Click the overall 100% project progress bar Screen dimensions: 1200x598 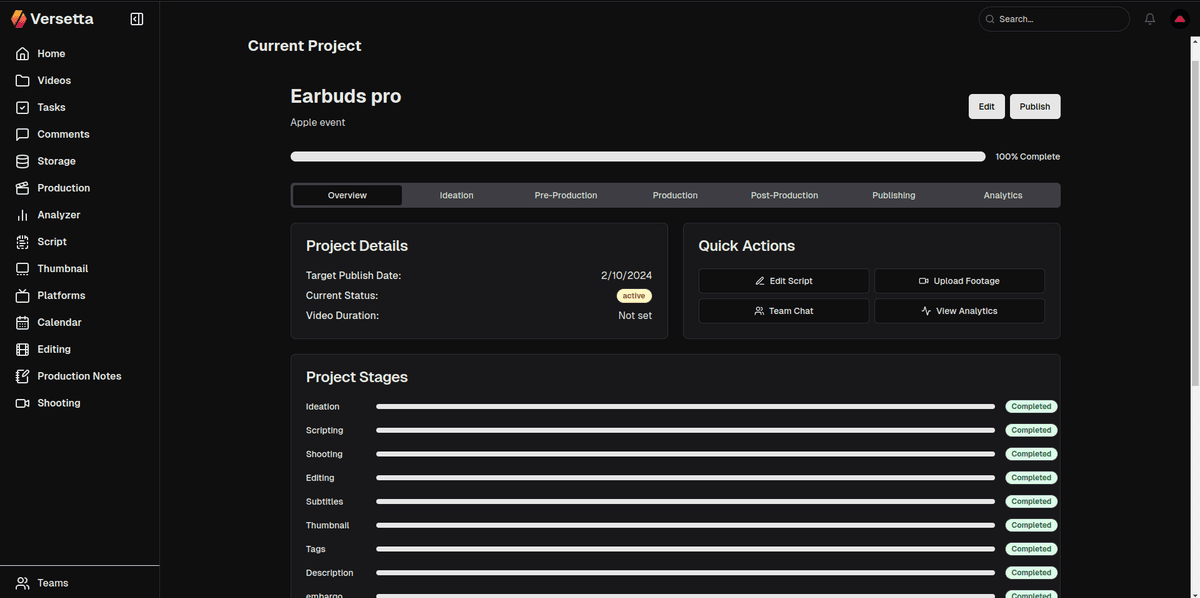(638, 157)
